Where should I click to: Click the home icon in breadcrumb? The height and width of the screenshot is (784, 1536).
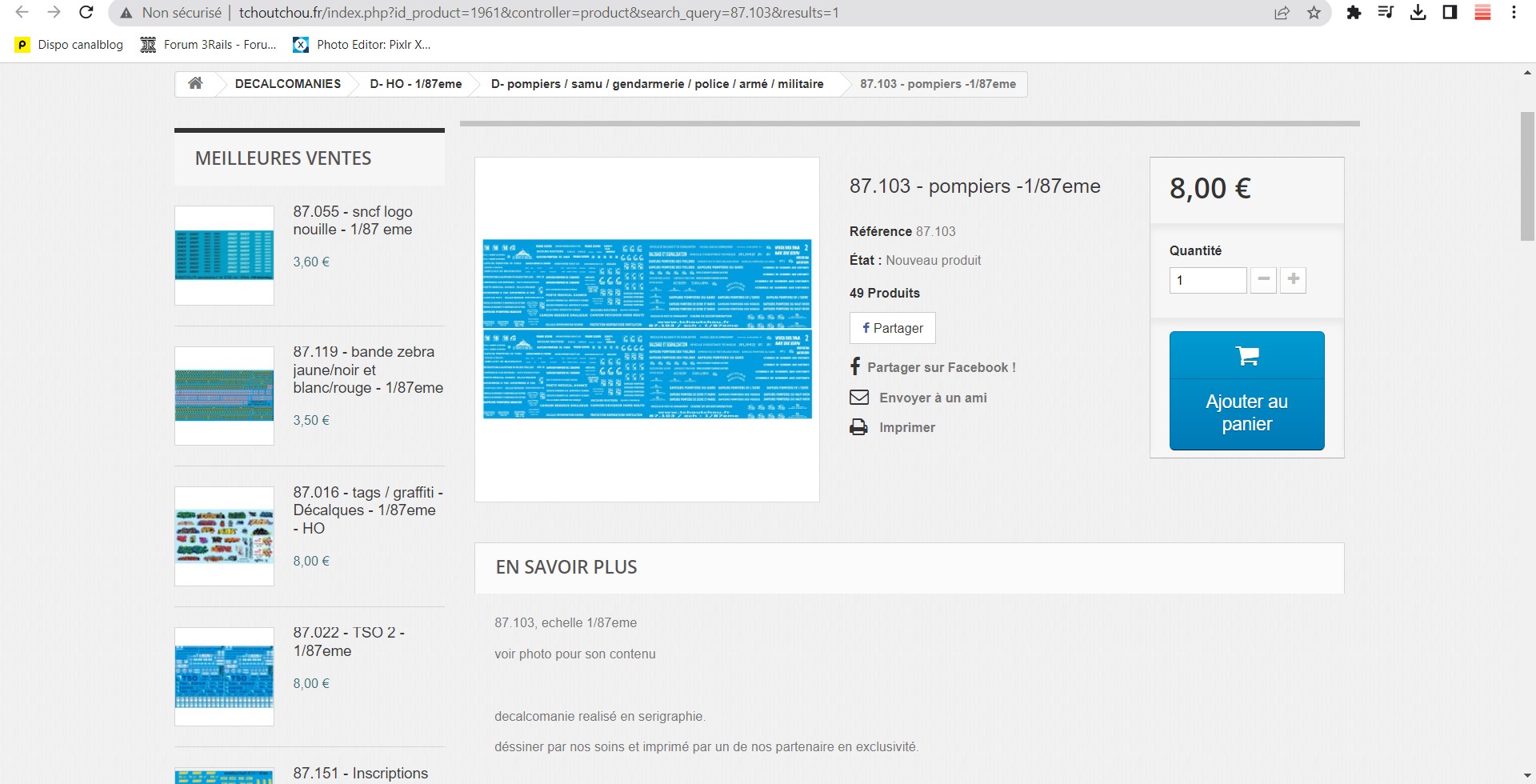click(x=195, y=84)
